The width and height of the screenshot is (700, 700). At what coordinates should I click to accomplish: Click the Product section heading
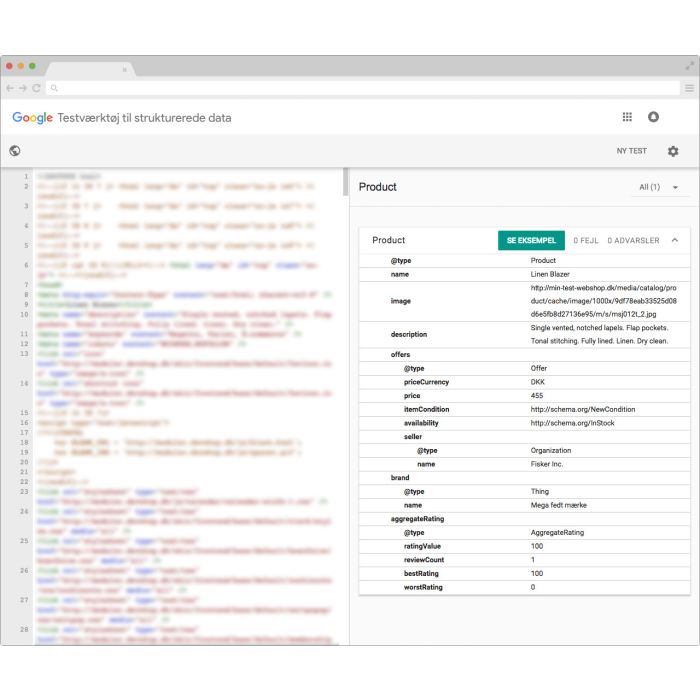(378, 187)
